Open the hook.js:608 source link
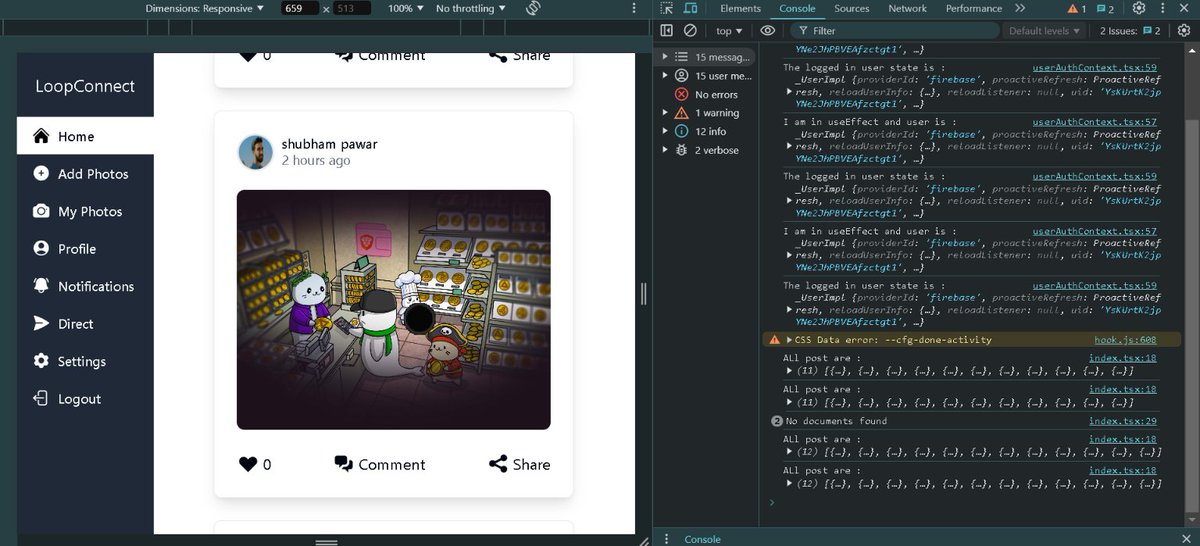 tap(1125, 340)
